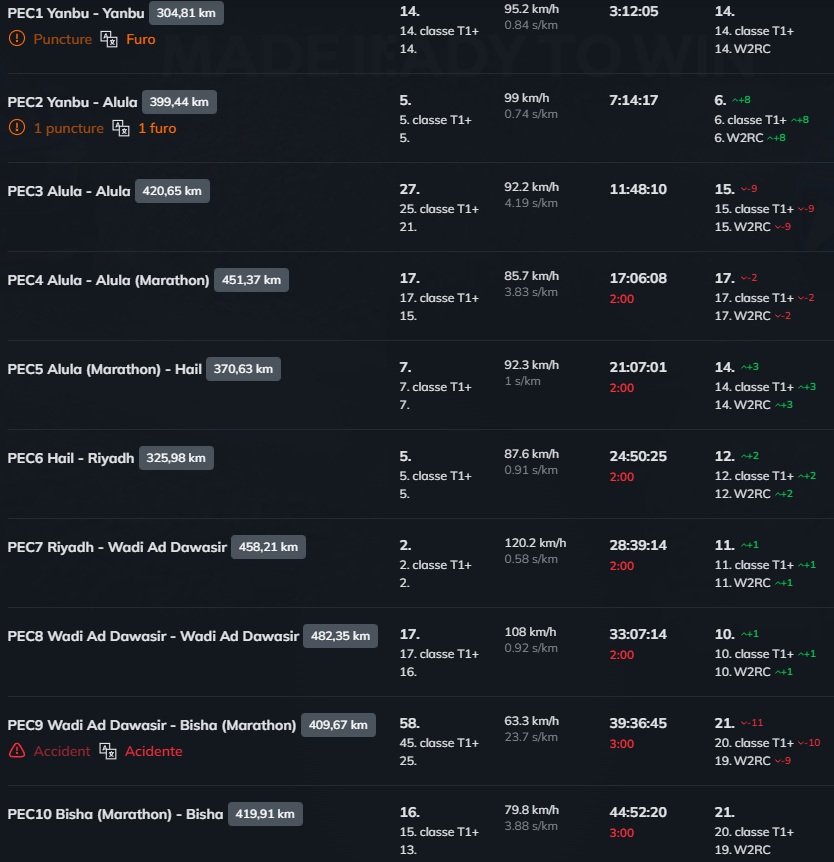
Task: Click the red 3:00 penalty in PEC10
Action: point(621,833)
